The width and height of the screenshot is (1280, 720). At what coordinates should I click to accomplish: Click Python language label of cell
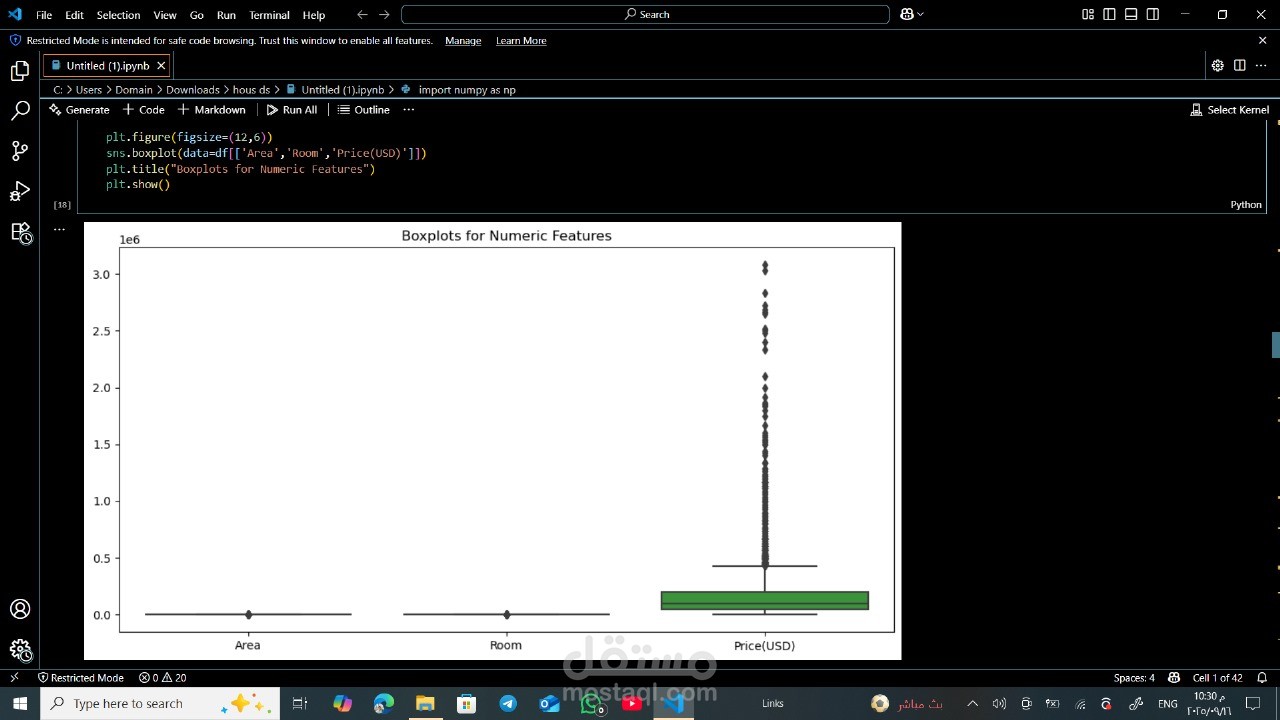coord(1246,205)
